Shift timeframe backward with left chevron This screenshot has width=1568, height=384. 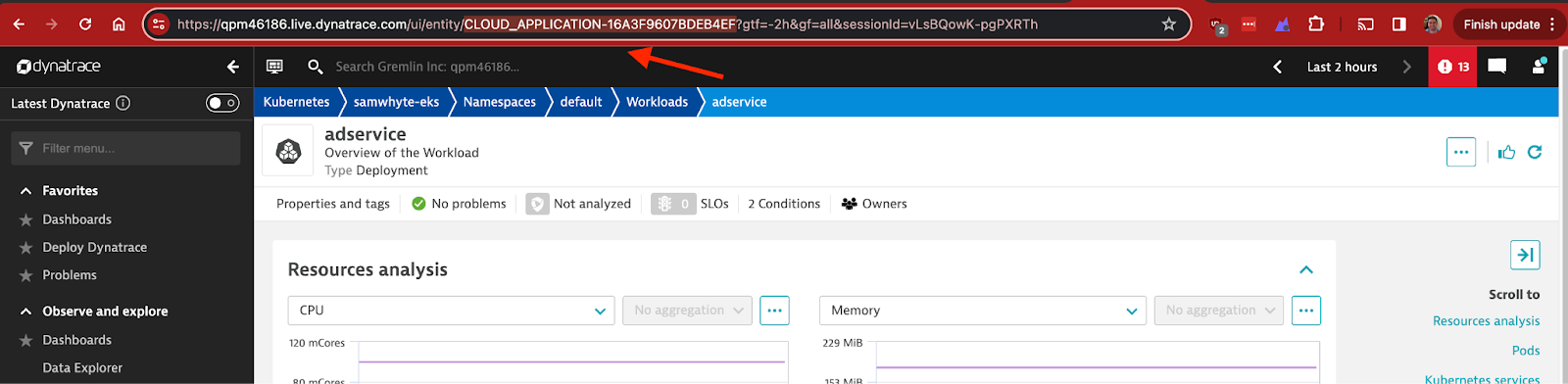[x=1277, y=67]
